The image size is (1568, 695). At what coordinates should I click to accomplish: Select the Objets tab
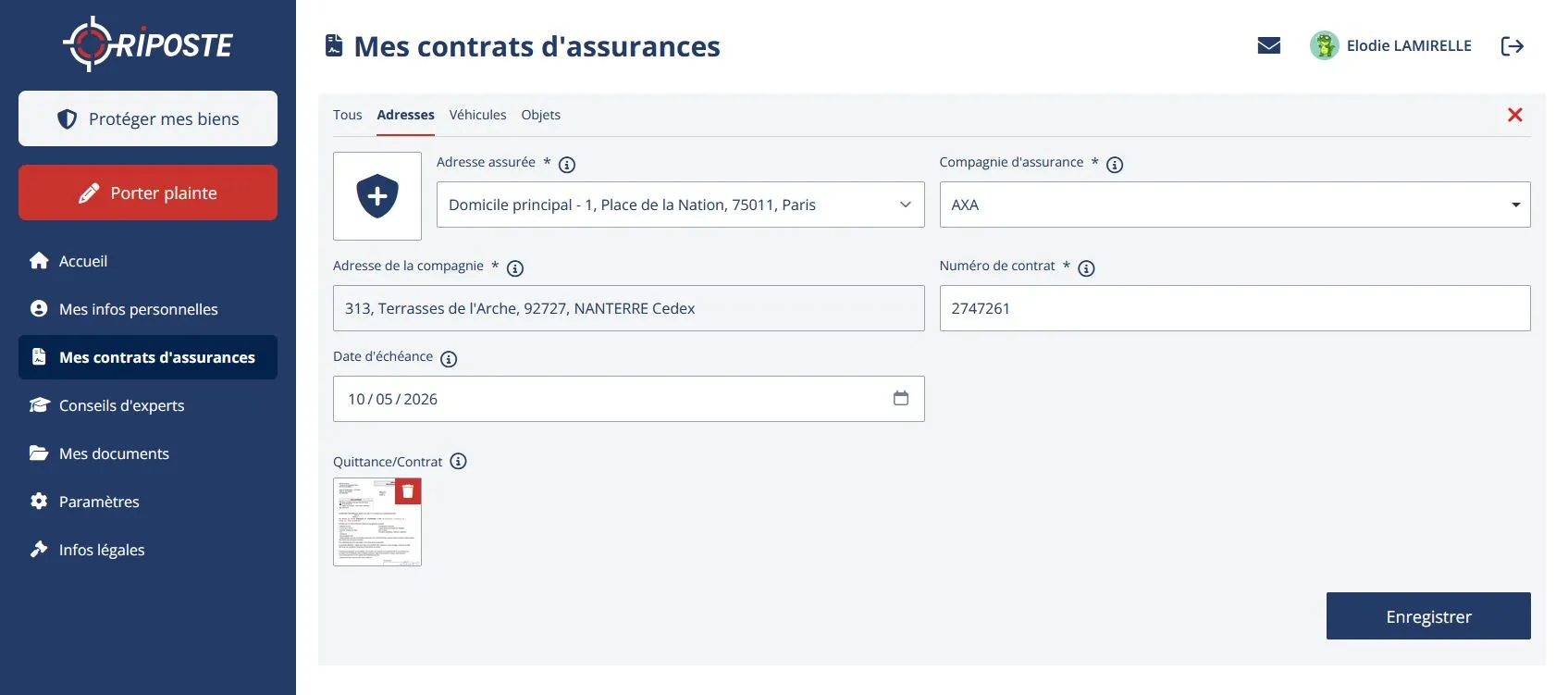540,115
